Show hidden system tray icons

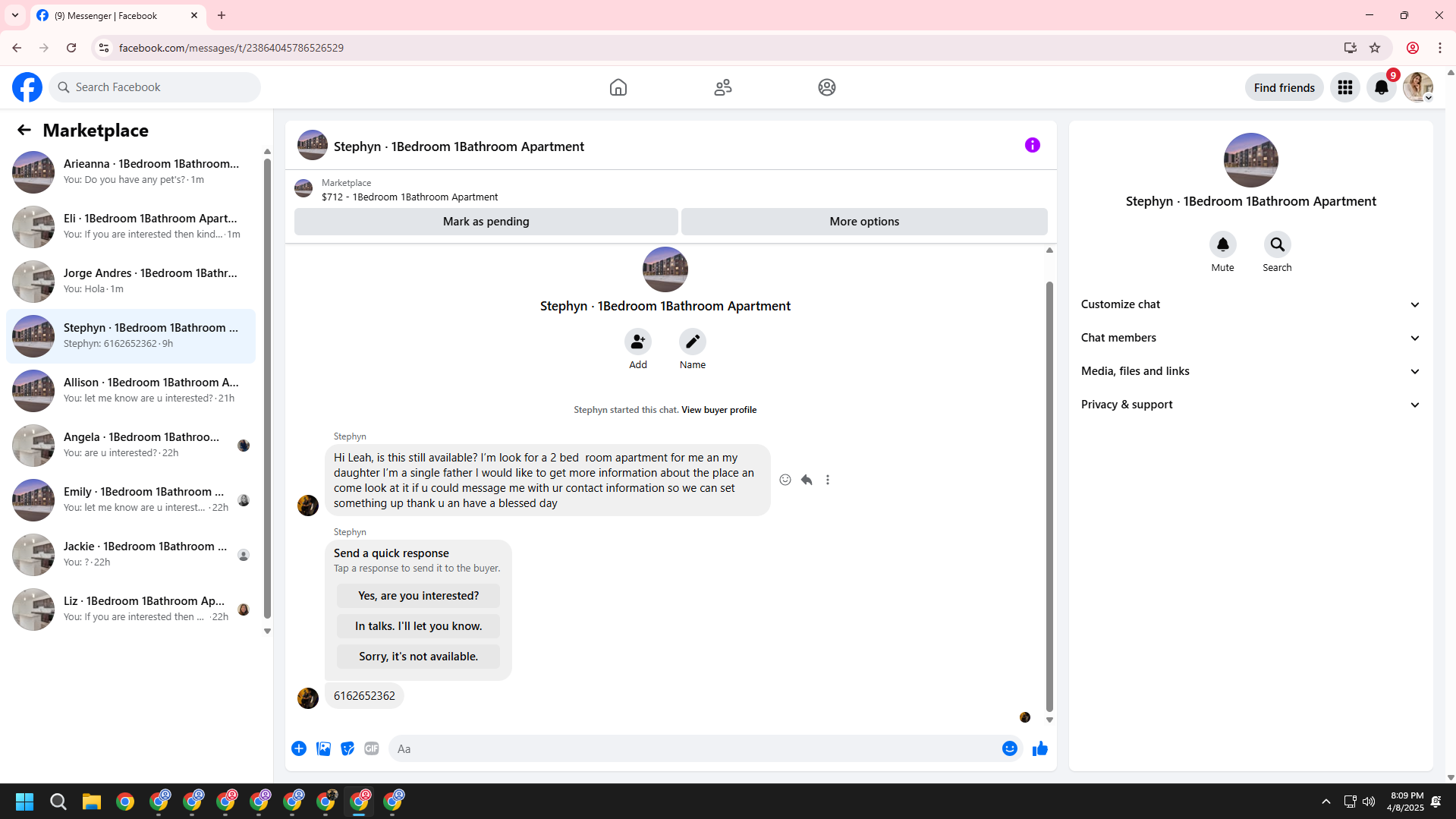(x=1326, y=802)
